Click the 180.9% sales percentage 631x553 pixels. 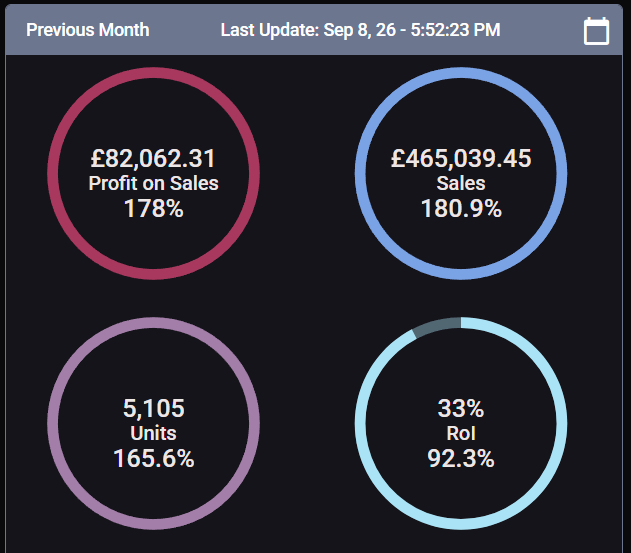pyautogui.click(x=461, y=208)
